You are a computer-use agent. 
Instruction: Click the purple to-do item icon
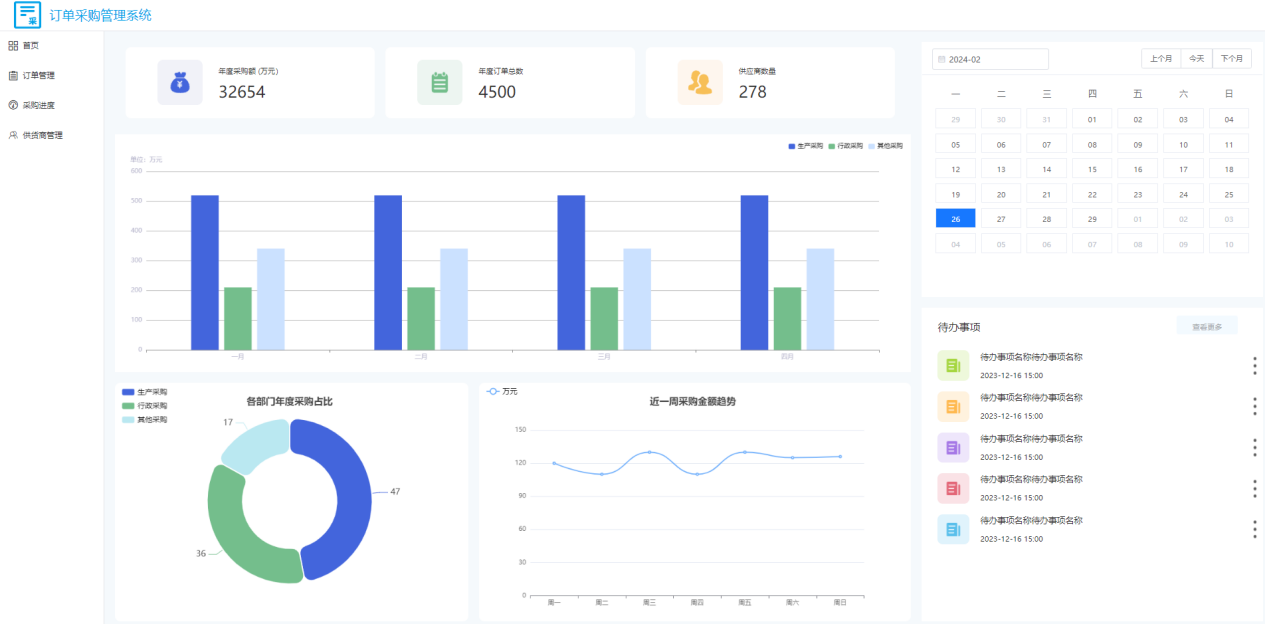(x=953, y=447)
